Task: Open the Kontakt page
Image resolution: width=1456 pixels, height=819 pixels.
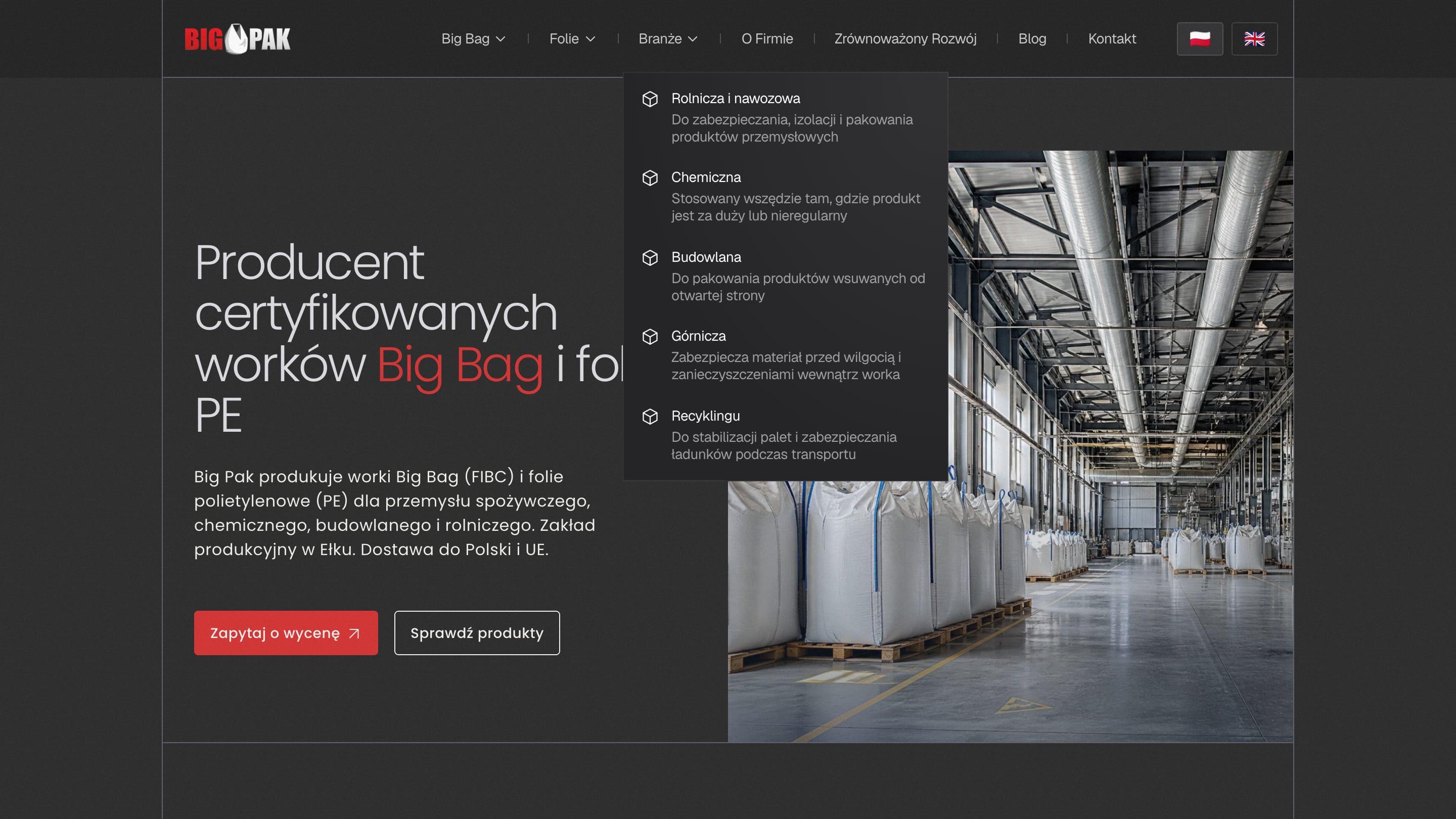Action: [x=1112, y=39]
